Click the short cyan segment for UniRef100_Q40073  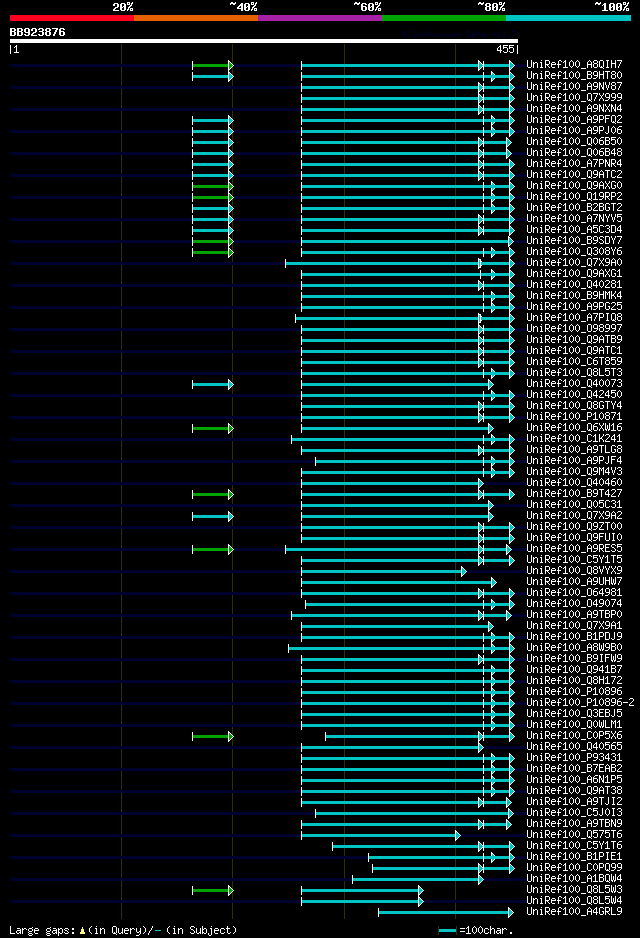(212, 384)
